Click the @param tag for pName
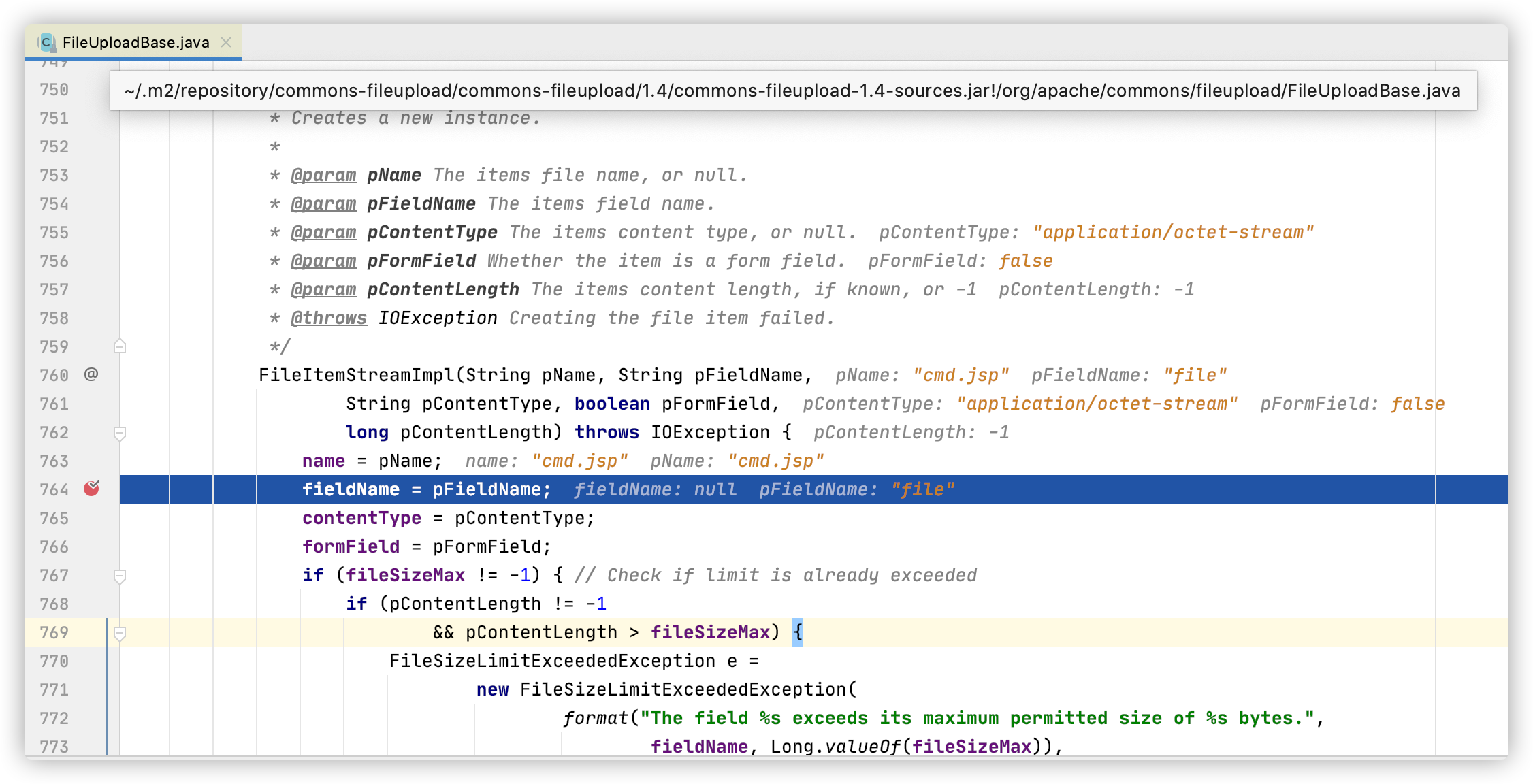Viewport: 1533px width, 784px height. pyautogui.click(x=323, y=176)
